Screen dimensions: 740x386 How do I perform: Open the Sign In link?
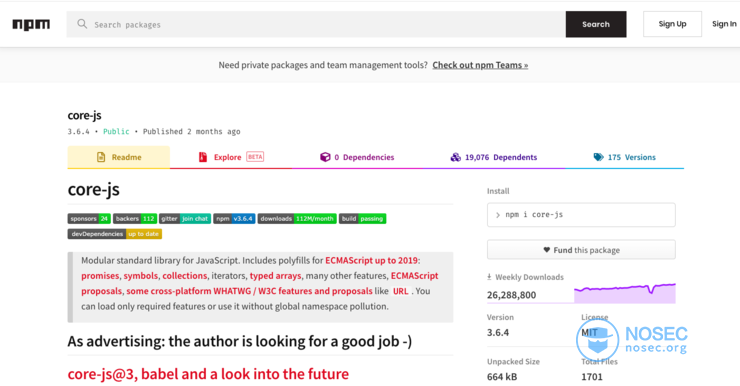click(724, 24)
